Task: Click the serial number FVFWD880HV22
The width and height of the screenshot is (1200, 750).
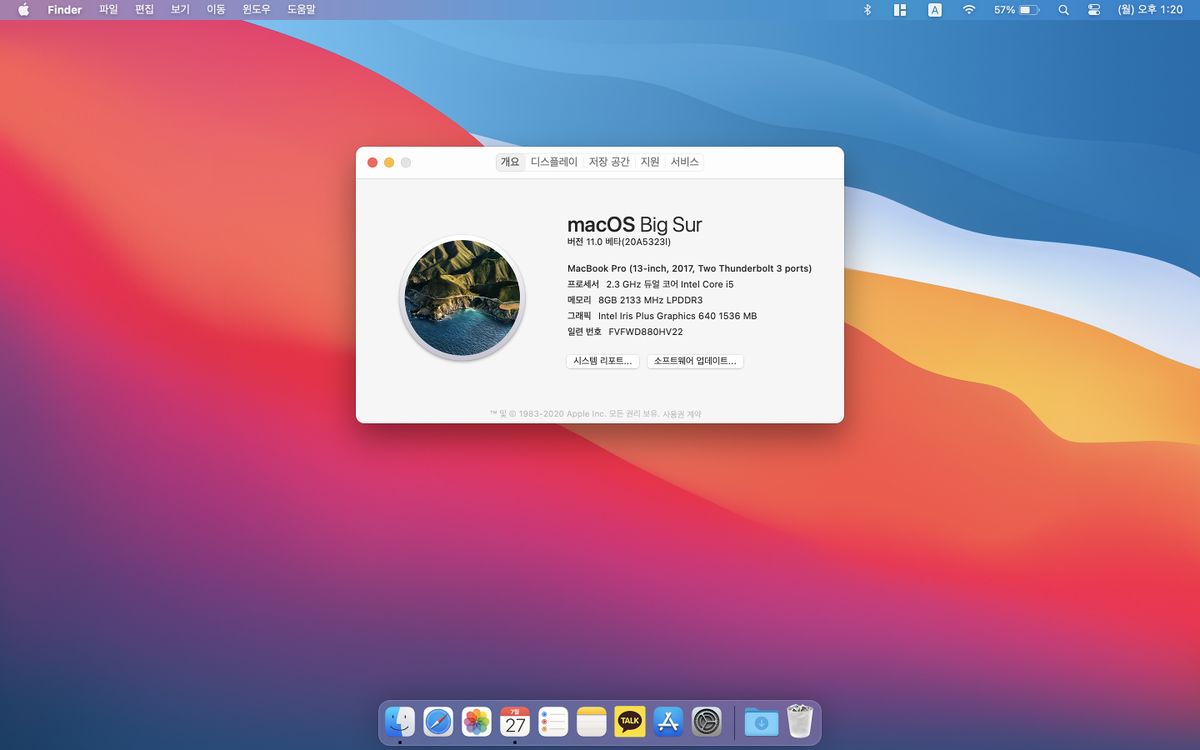Action: (646, 331)
